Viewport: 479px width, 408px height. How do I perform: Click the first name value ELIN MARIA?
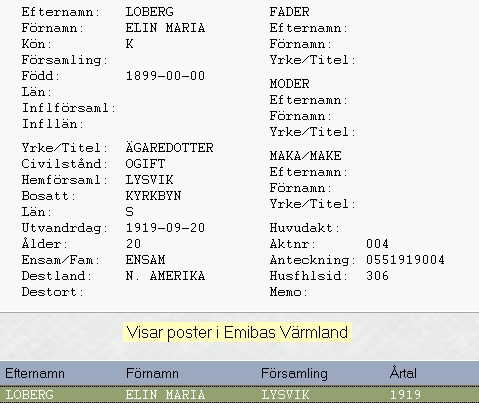point(165,28)
